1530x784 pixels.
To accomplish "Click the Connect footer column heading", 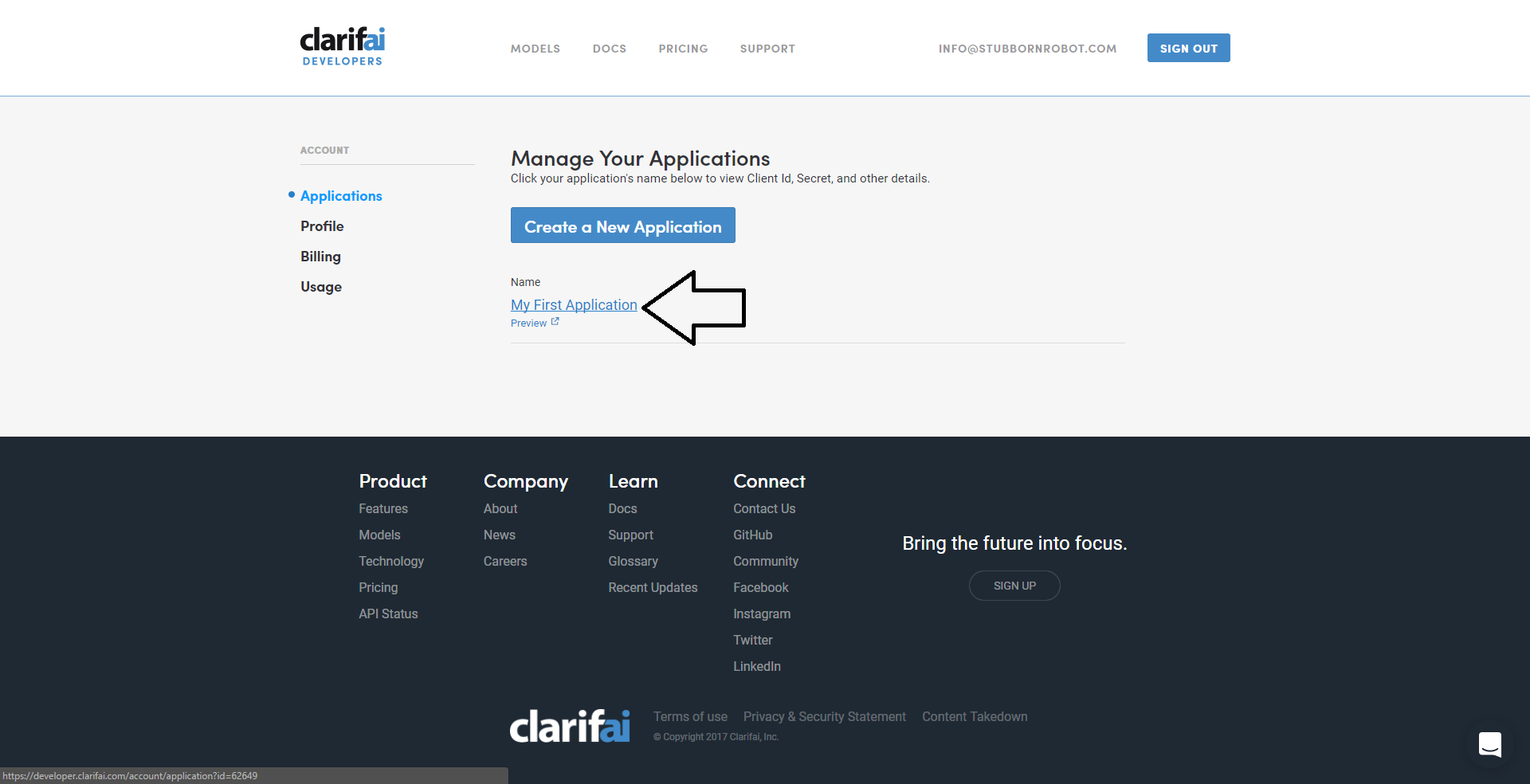I will tap(769, 481).
